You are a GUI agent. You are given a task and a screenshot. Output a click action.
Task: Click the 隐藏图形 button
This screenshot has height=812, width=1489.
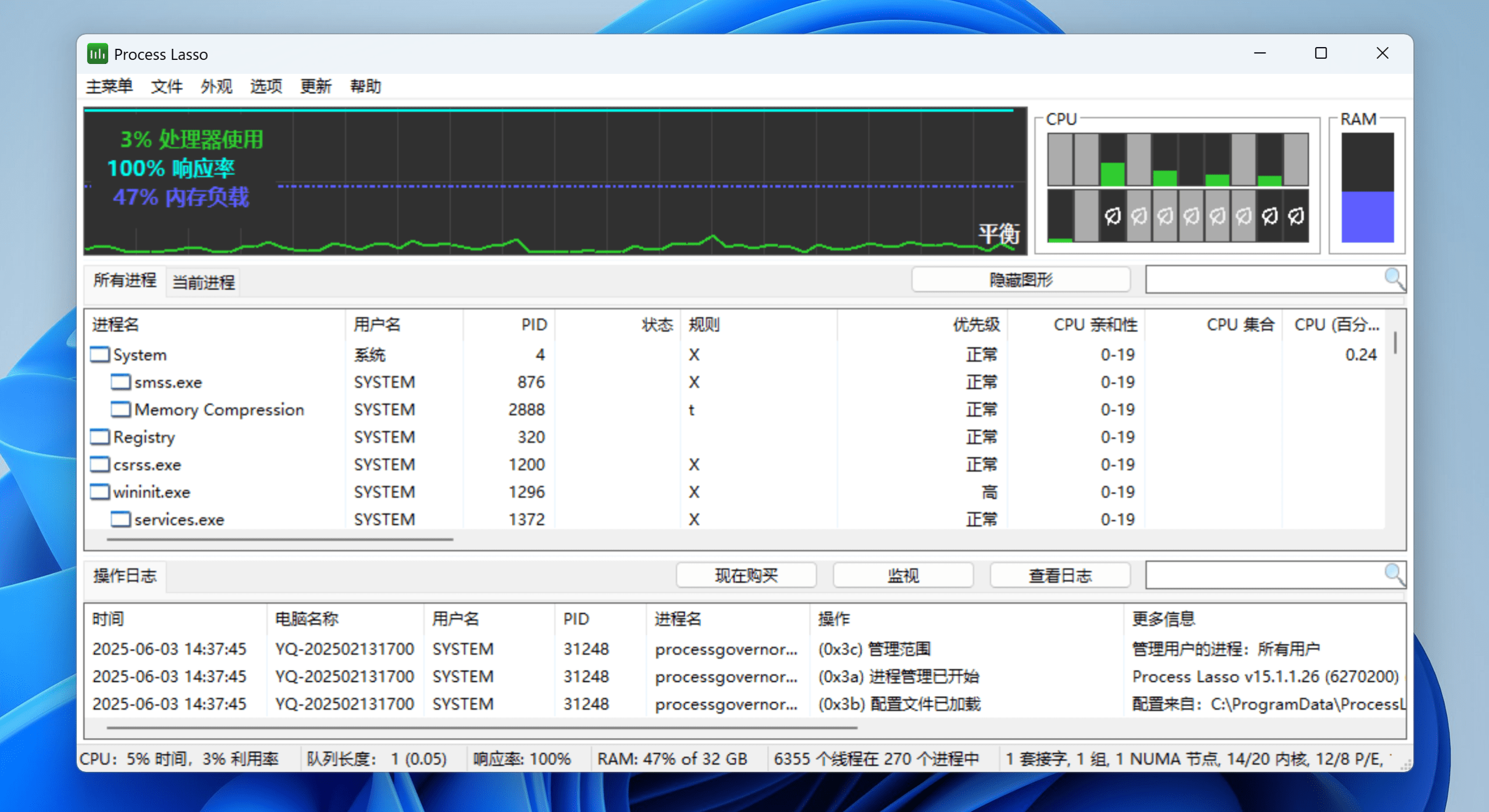(1021, 280)
